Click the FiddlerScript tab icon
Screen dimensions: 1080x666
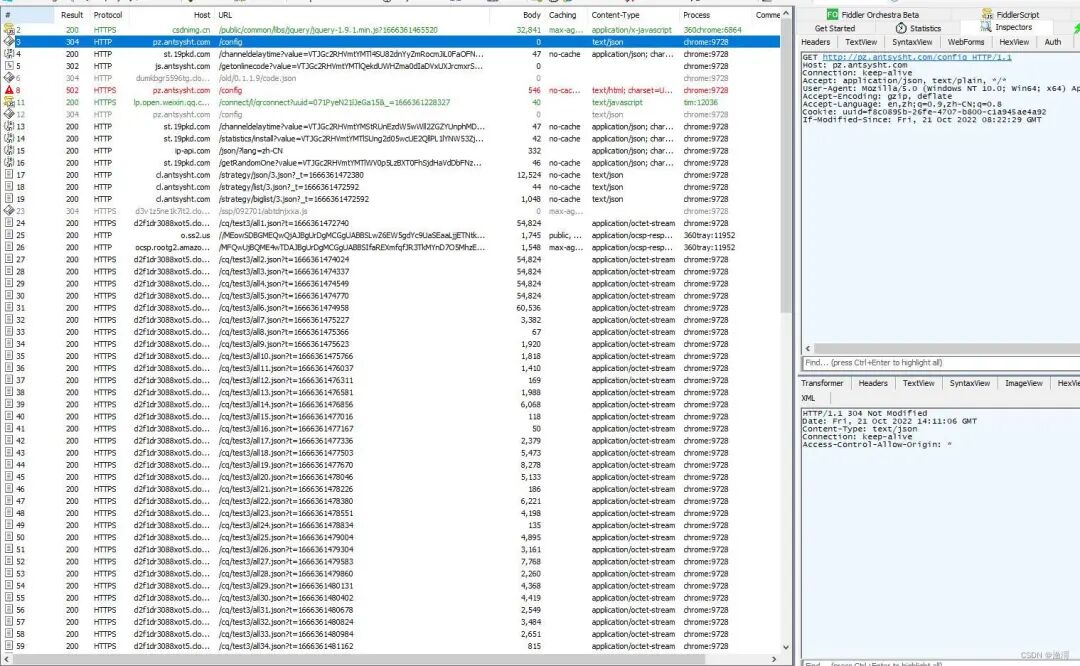click(988, 14)
